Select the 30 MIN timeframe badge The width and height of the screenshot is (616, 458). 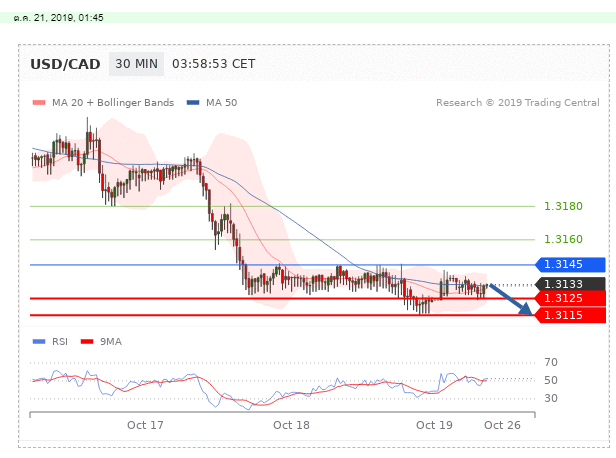(x=136, y=64)
